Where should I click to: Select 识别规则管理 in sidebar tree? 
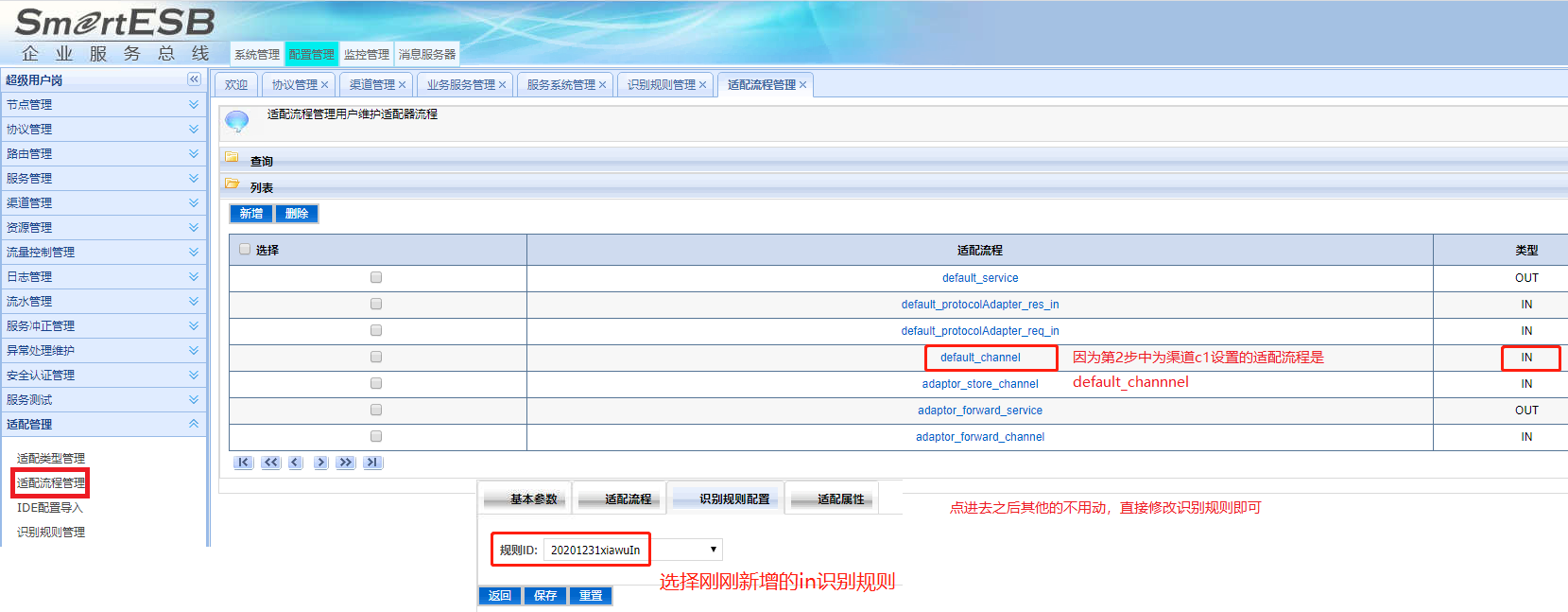coord(51,533)
